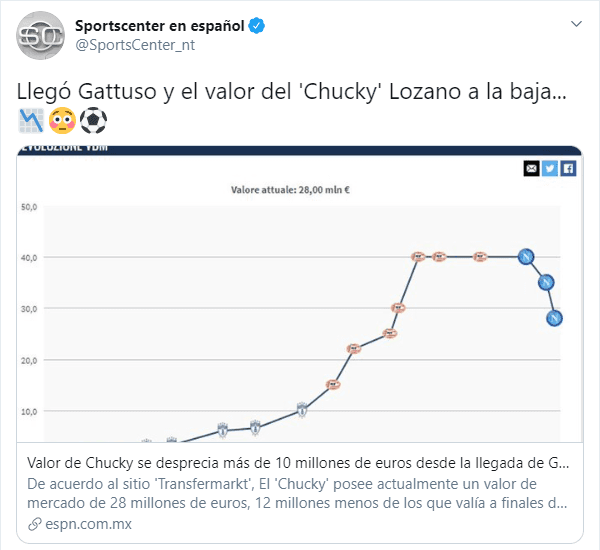Image resolution: width=600 pixels, height=550 pixels.
Task: Click the Facebook share icon on chart
Action: click(x=567, y=168)
